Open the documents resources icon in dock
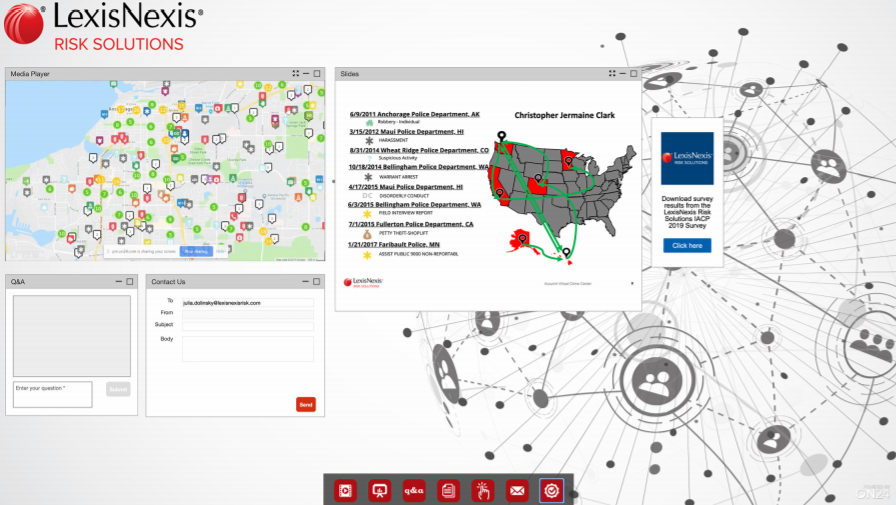This screenshot has height=505, width=896. coord(448,490)
